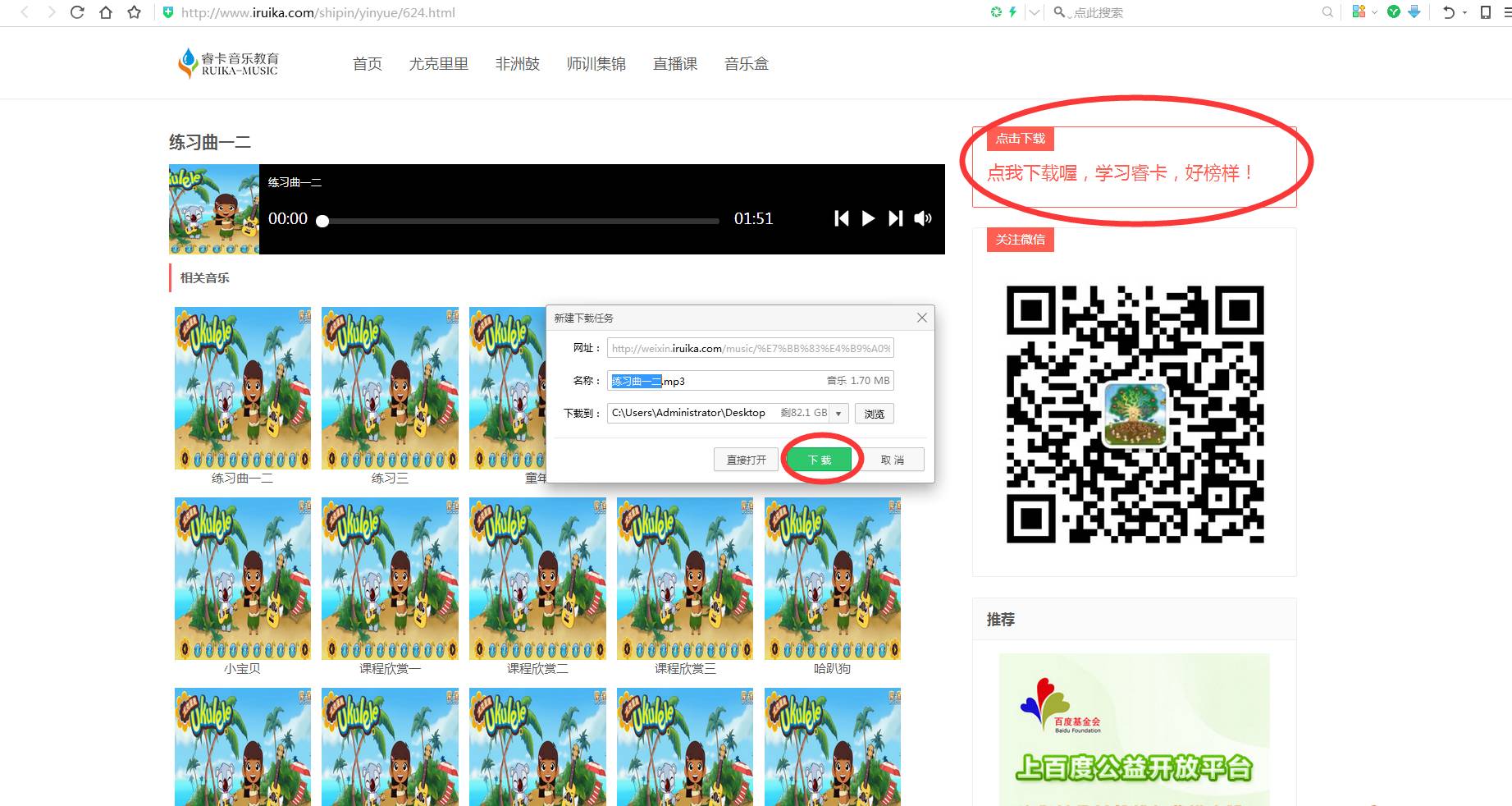Screen dimensions: 1512x806
Task: Click the audio seek bar handle
Action: pos(322,221)
